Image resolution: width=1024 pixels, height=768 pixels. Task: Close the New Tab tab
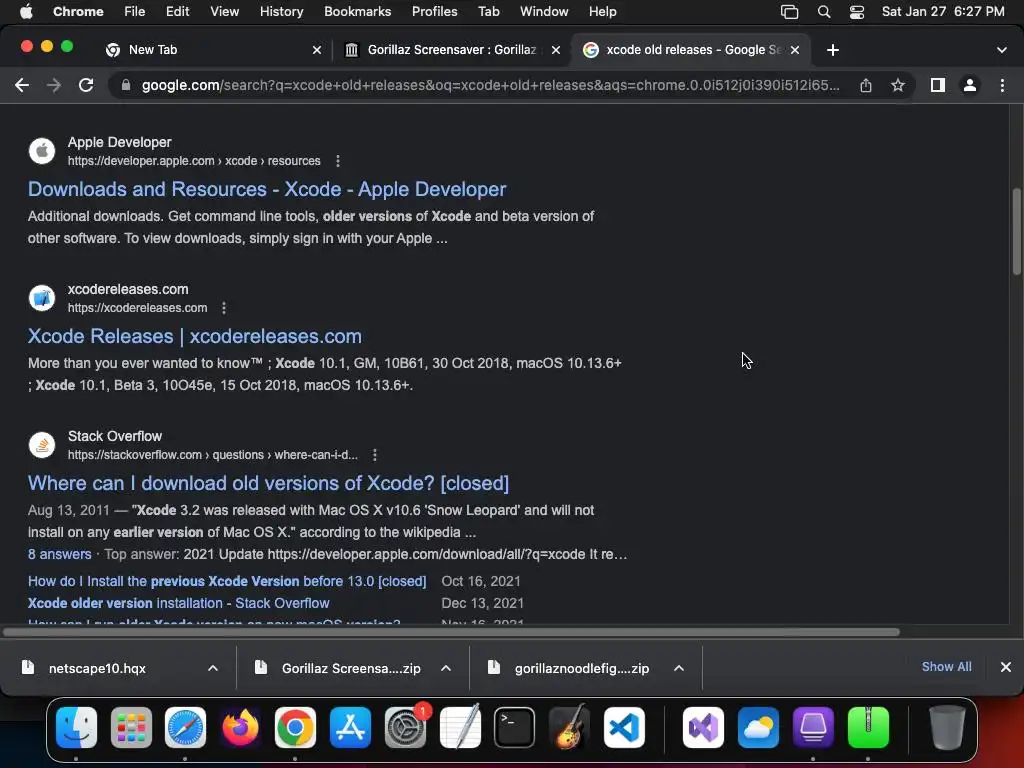coord(317,50)
